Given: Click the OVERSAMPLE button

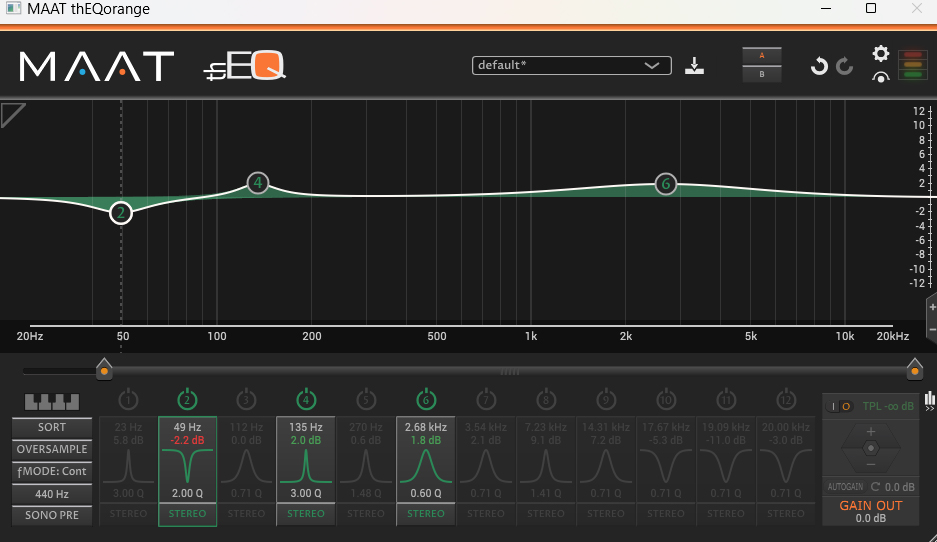Looking at the screenshot, I should tap(52, 449).
